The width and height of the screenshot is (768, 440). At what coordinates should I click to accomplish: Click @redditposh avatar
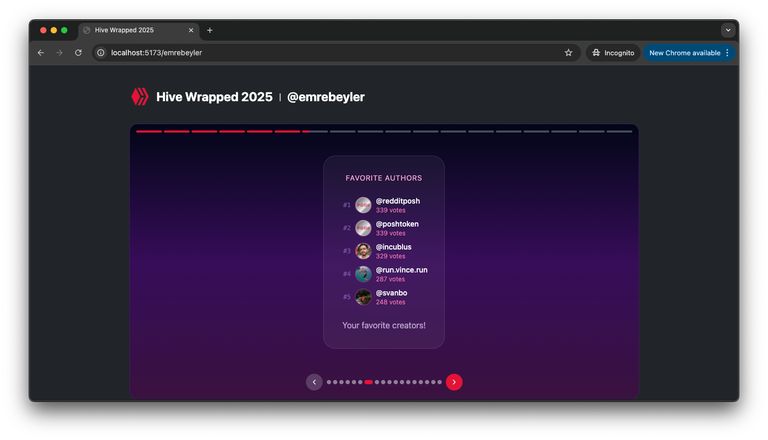(363, 205)
